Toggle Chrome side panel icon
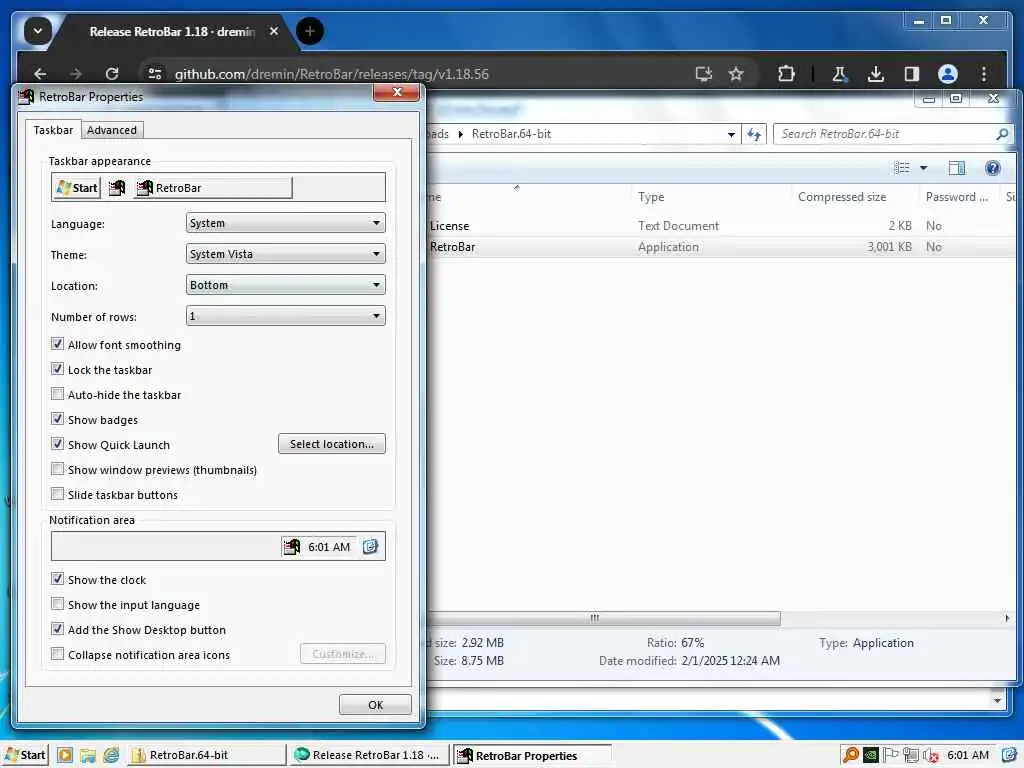This screenshot has height=768, width=1024. tap(912, 74)
